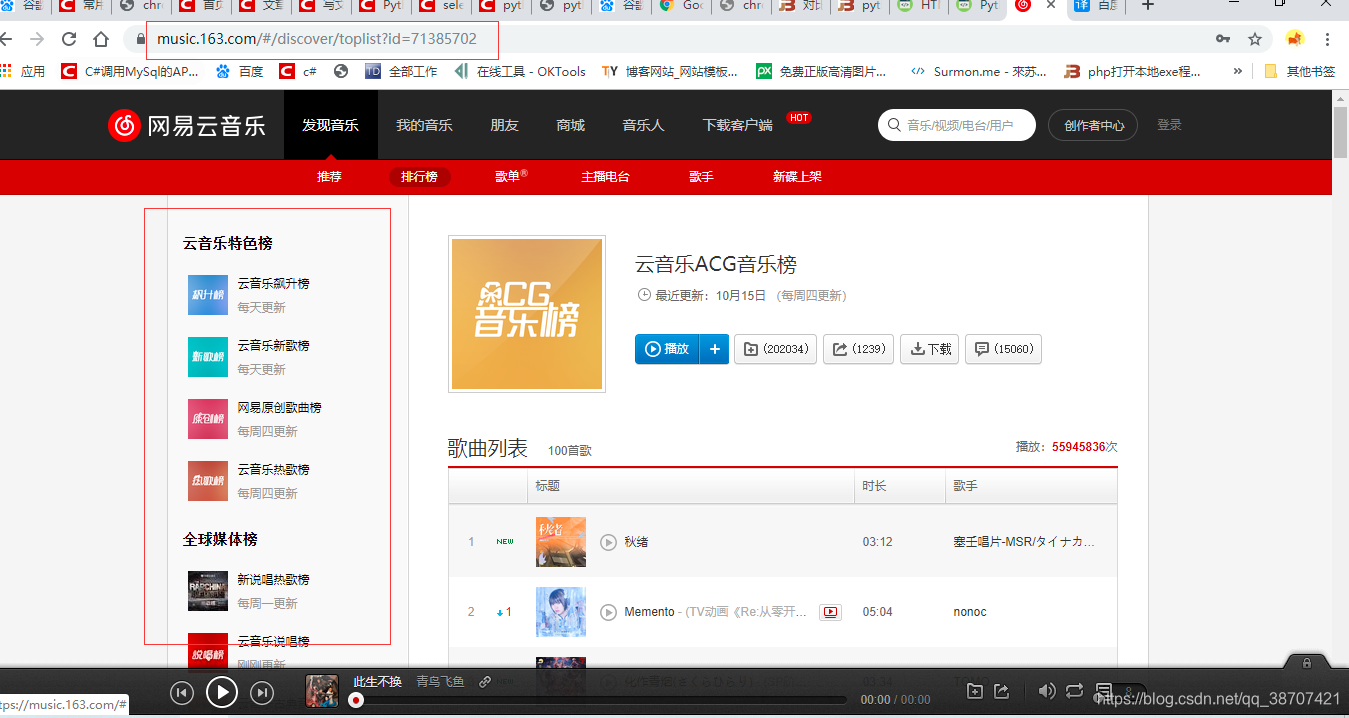Toggle the player bar lock icon

coord(1307,662)
